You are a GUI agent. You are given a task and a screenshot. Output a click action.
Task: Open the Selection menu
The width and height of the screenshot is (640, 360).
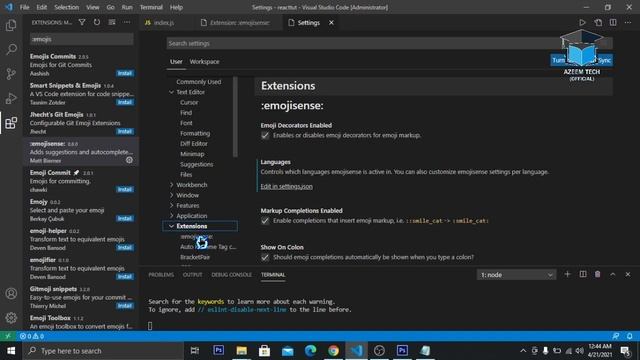pos(67,7)
